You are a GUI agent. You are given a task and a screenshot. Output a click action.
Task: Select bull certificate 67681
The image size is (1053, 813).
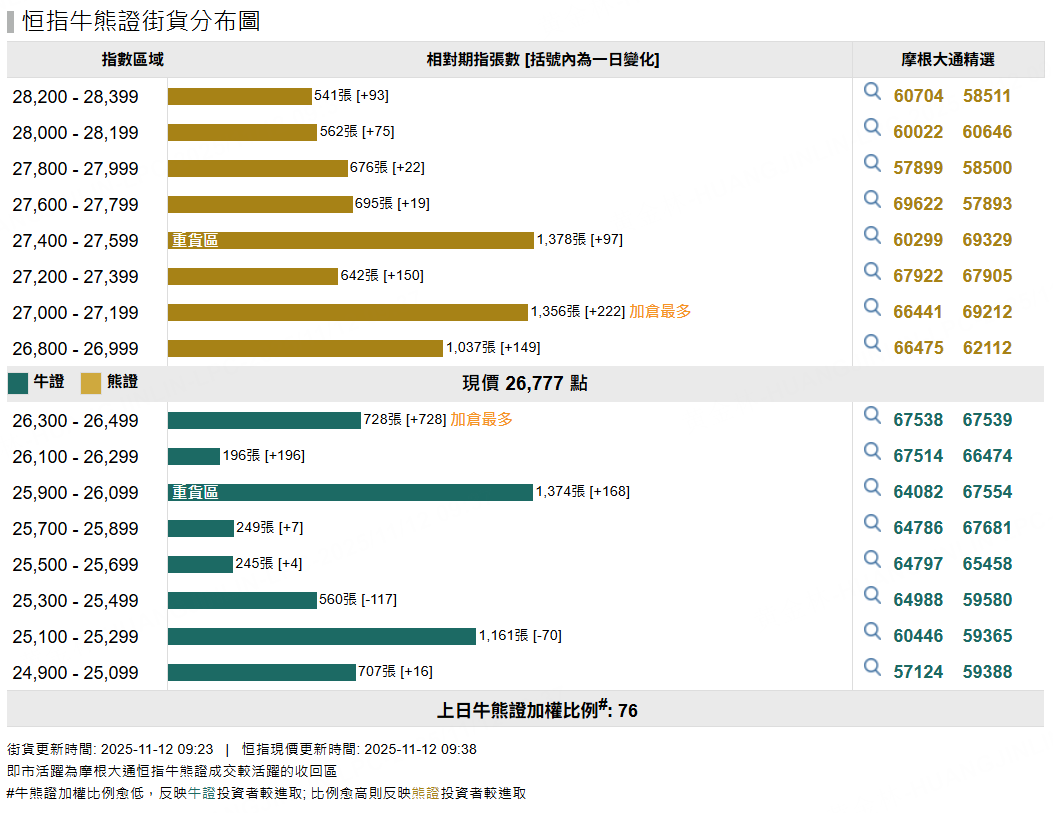point(987,528)
